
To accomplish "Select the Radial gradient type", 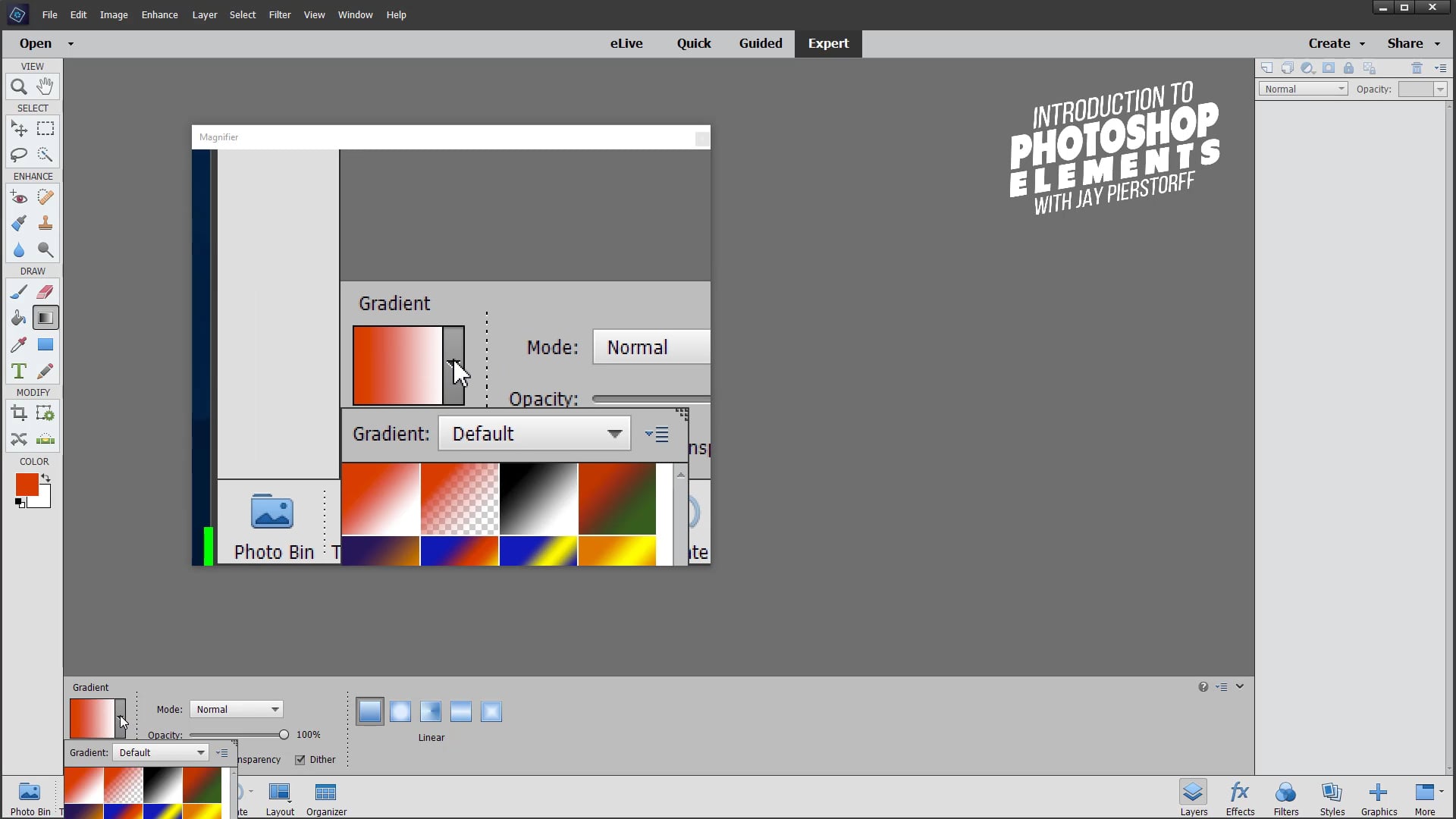I will (400, 711).
